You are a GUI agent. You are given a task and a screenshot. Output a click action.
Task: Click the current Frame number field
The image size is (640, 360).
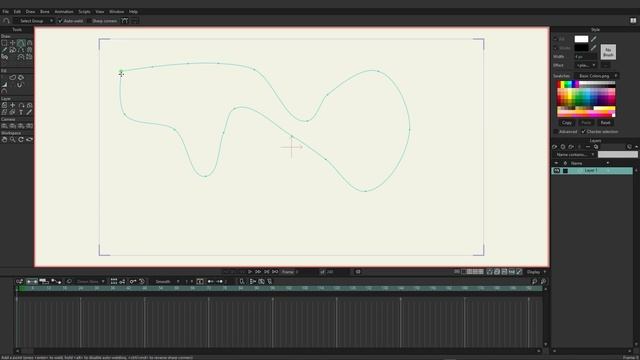(x=307, y=272)
